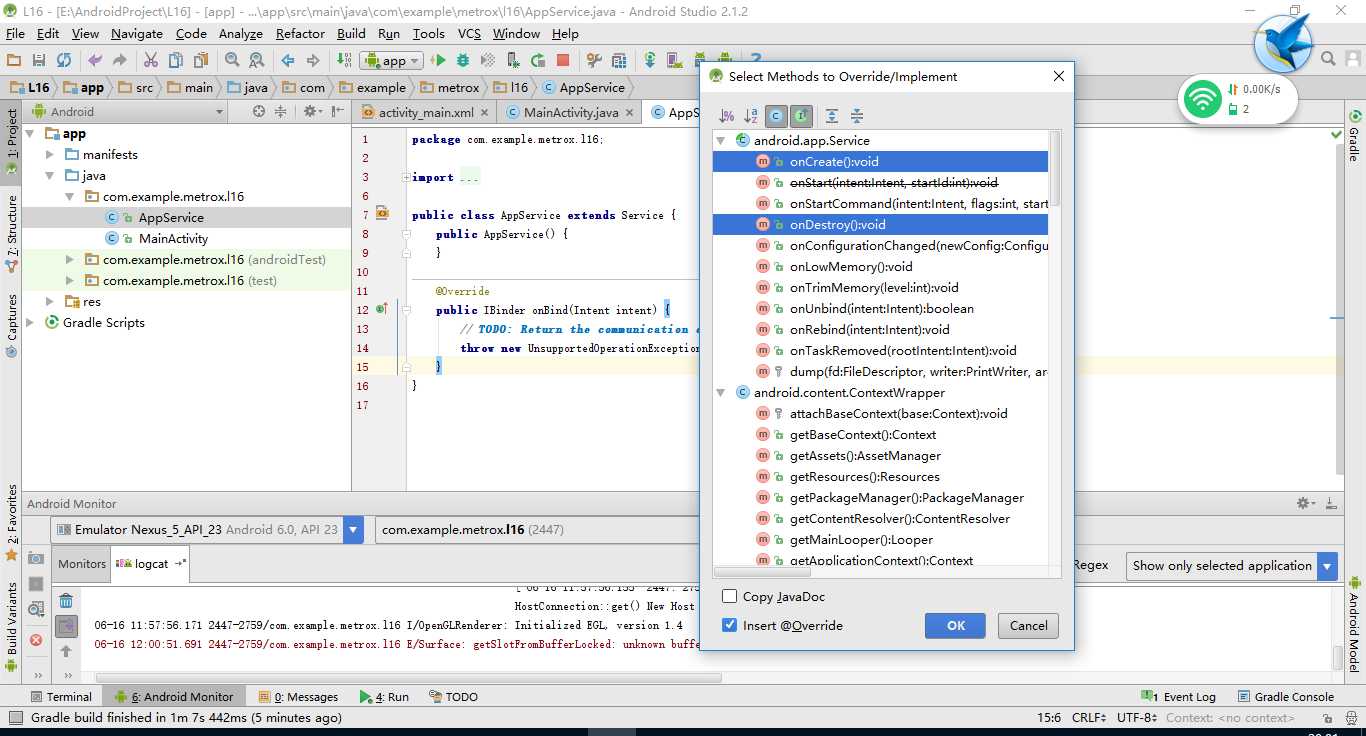
Task: Click the Save All toolbar icon
Action: pos(39,60)
